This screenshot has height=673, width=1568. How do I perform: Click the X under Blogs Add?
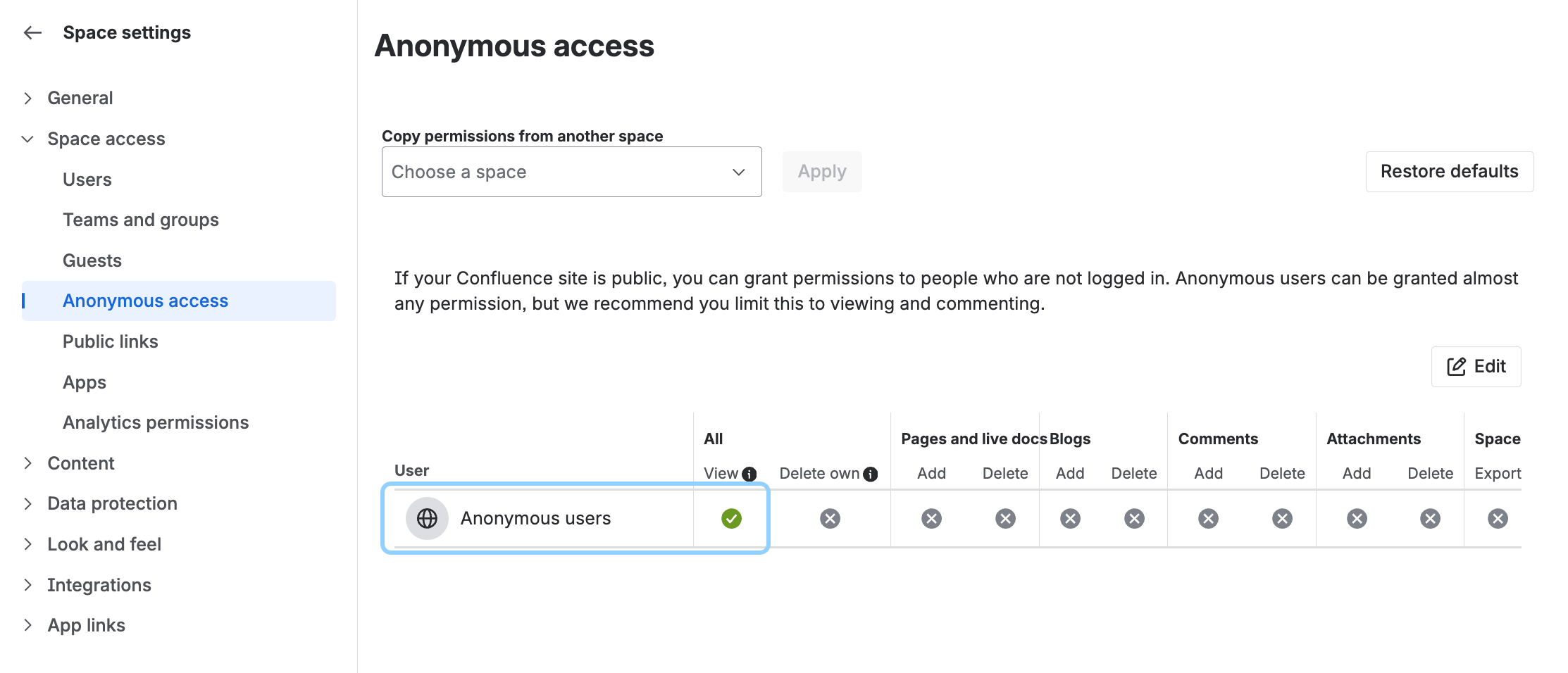[x=1070, y=519]
